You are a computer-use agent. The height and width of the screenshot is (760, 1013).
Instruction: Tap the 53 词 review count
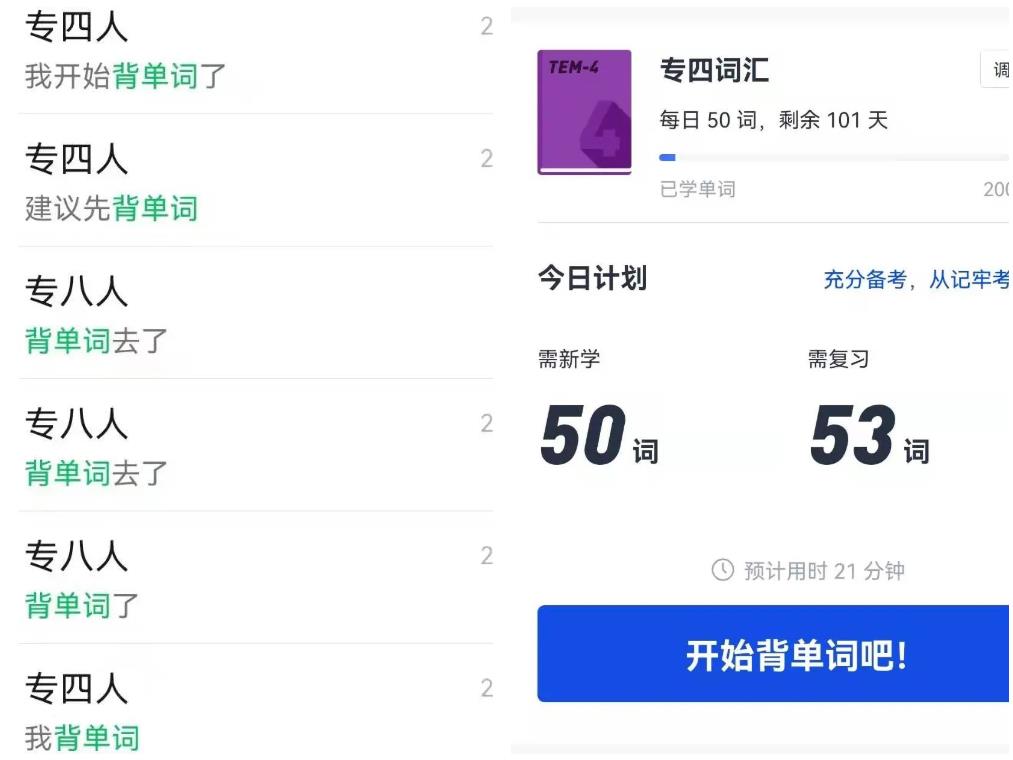point(870,434)
